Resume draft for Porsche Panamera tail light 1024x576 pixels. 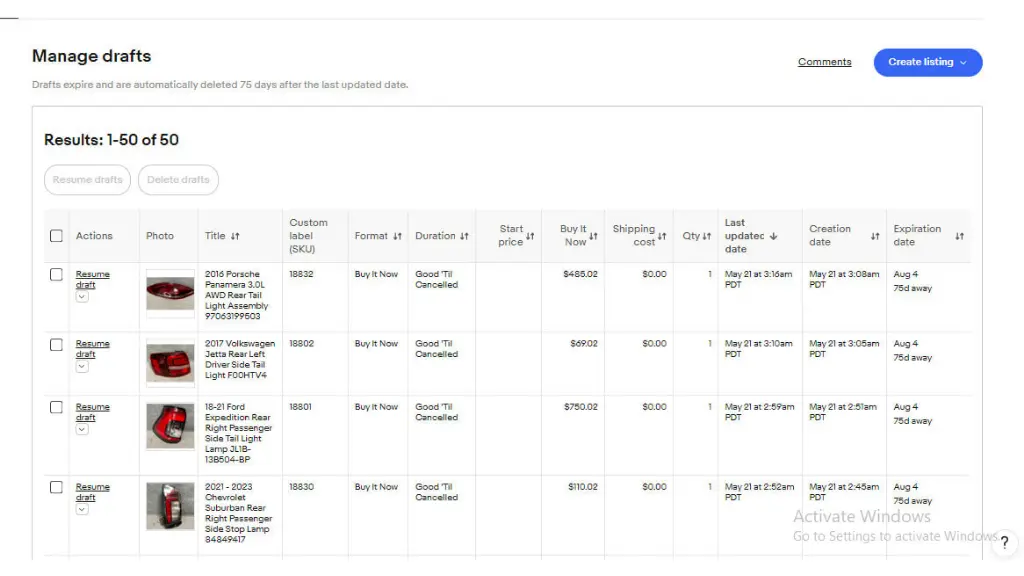click(92, 280)
